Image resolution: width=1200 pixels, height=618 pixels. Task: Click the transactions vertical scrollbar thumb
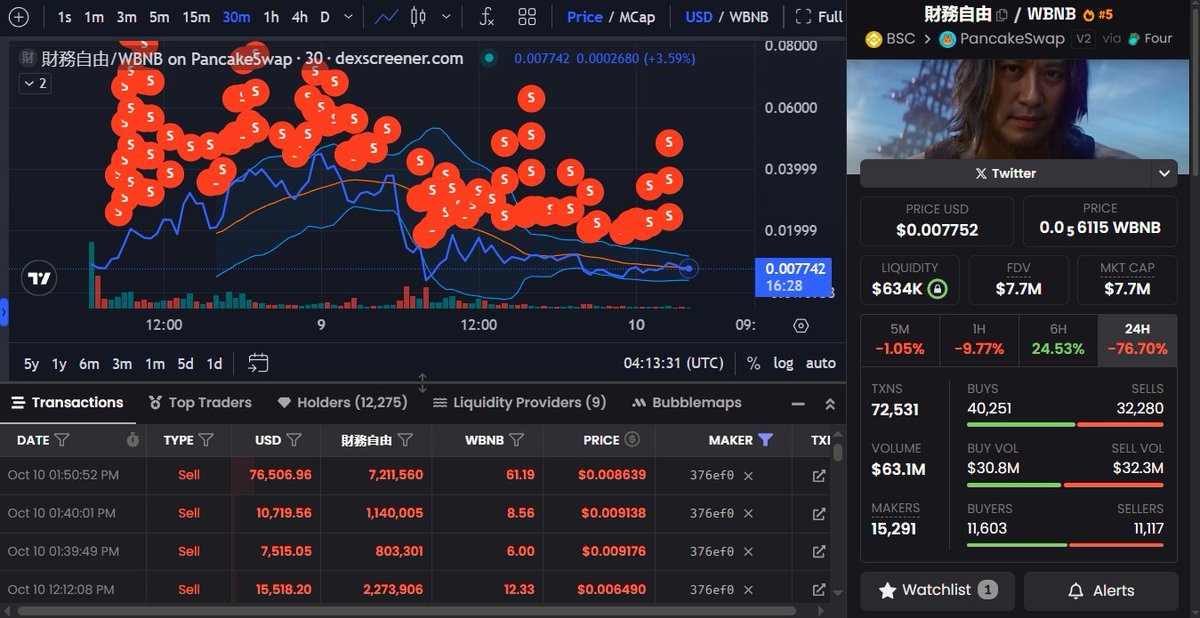tap(838, 452)
